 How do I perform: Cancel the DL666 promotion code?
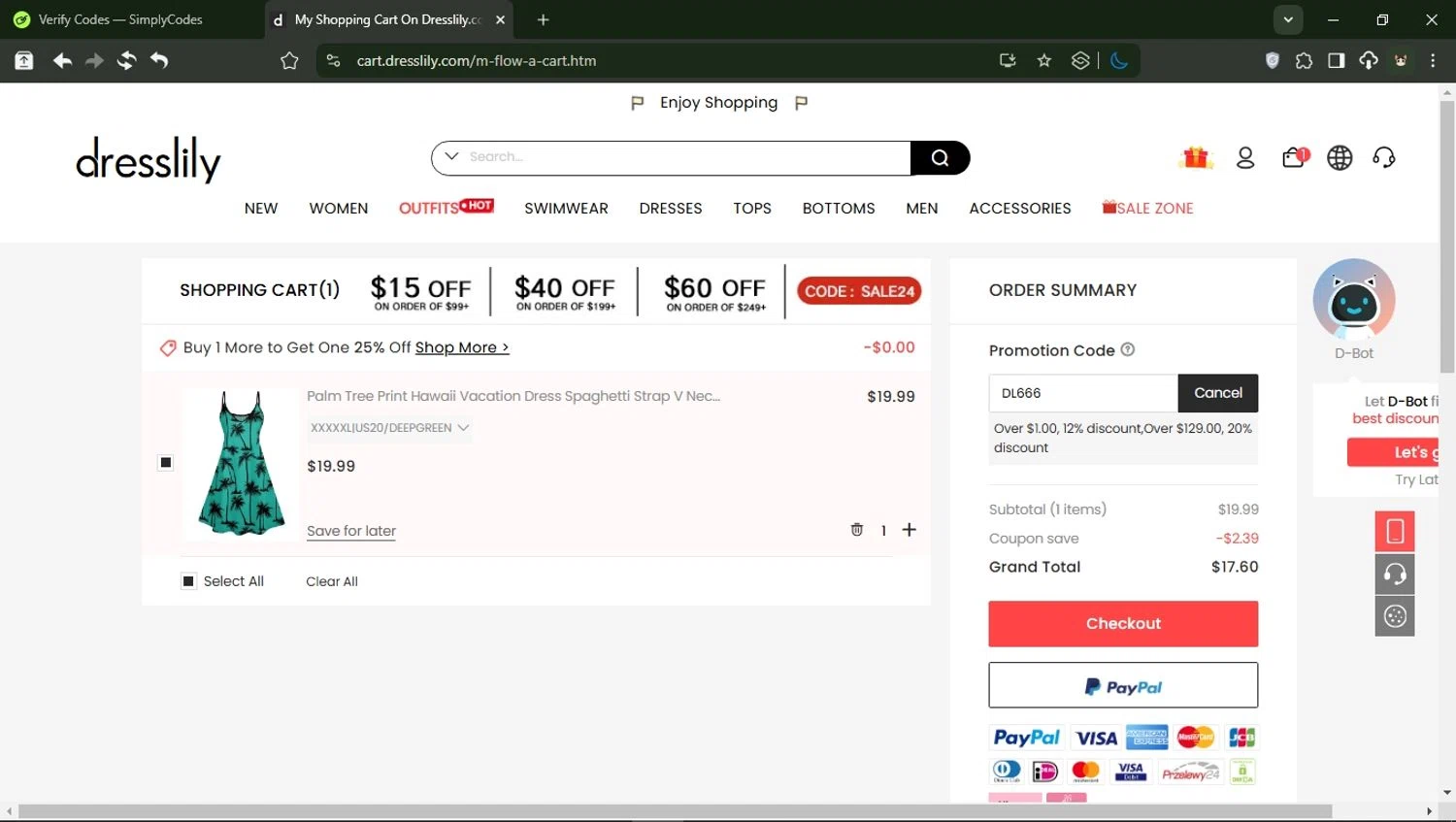[x=1218, y=393]
